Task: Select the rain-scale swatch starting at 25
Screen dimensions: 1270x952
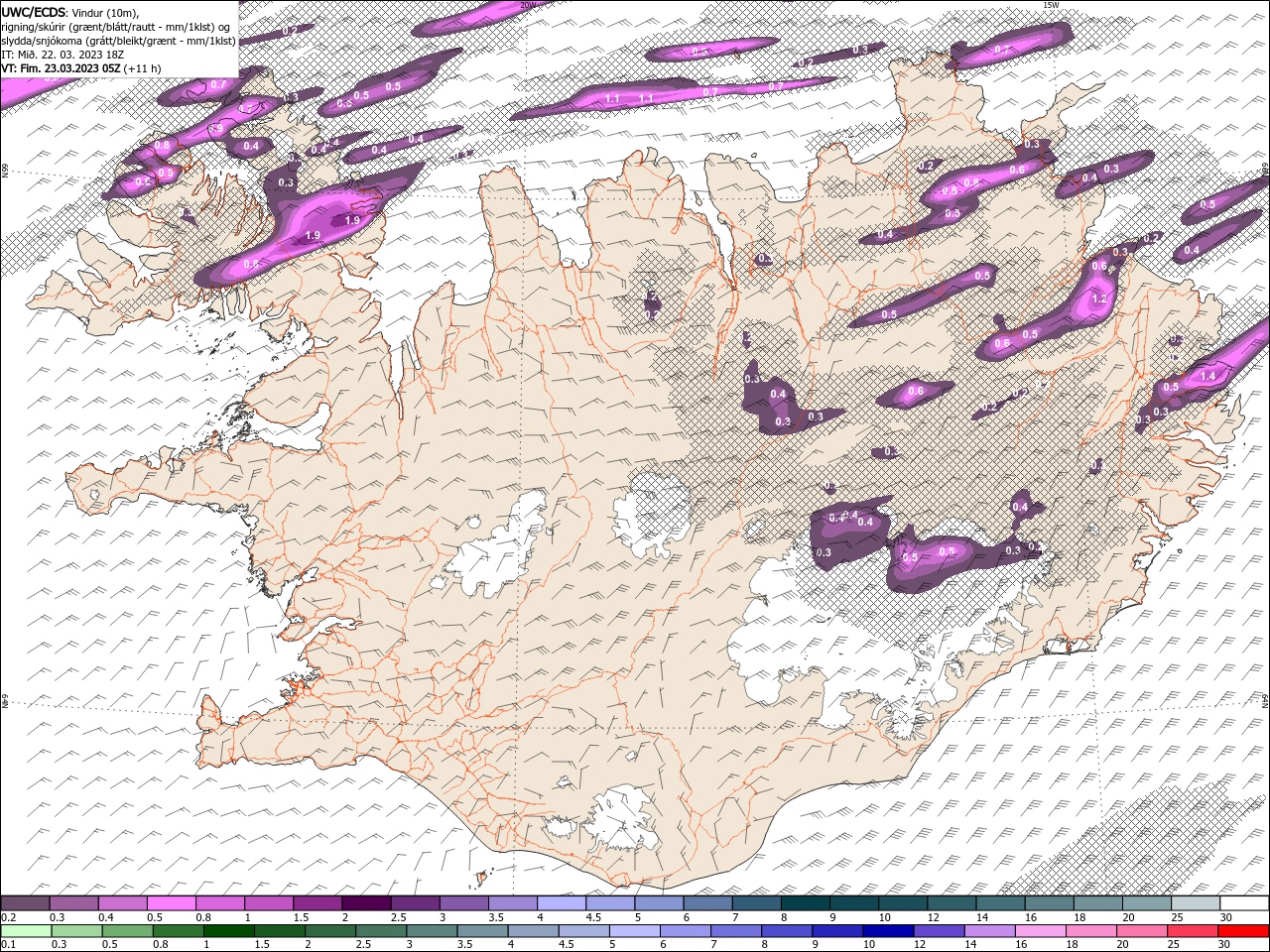Action: click(1192, 931)
